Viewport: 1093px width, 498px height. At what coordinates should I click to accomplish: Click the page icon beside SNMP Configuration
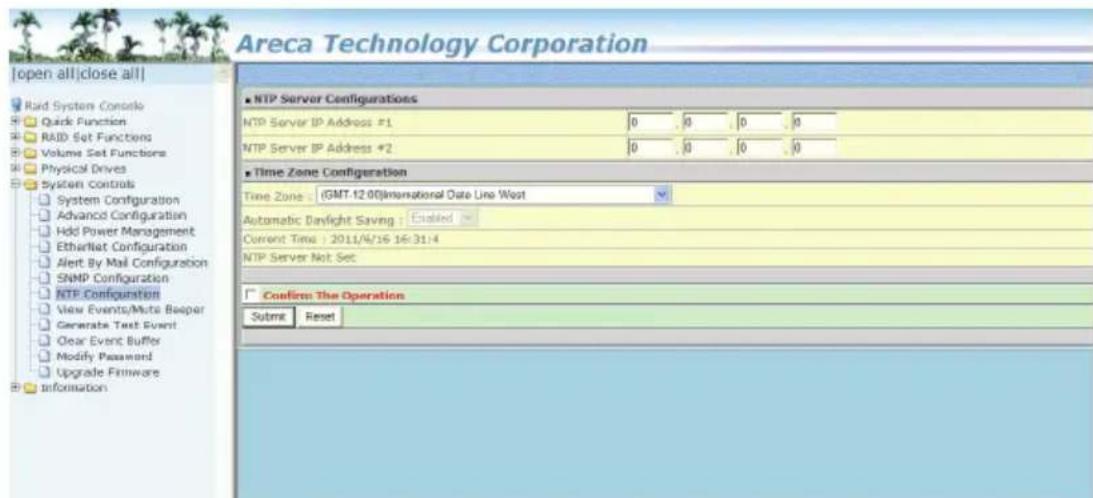click(45, 278)
